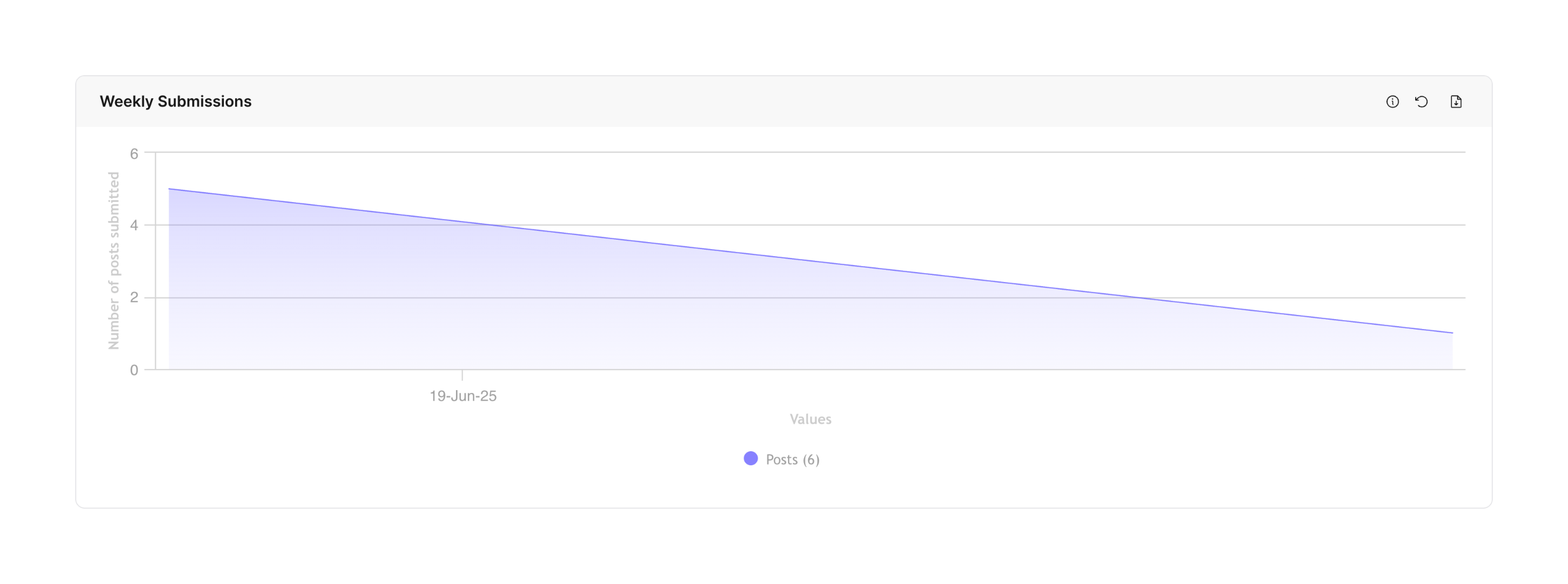Click the y-axis label 4
The width and height of the screenshot is (1568, 584).
coord(134,226)
